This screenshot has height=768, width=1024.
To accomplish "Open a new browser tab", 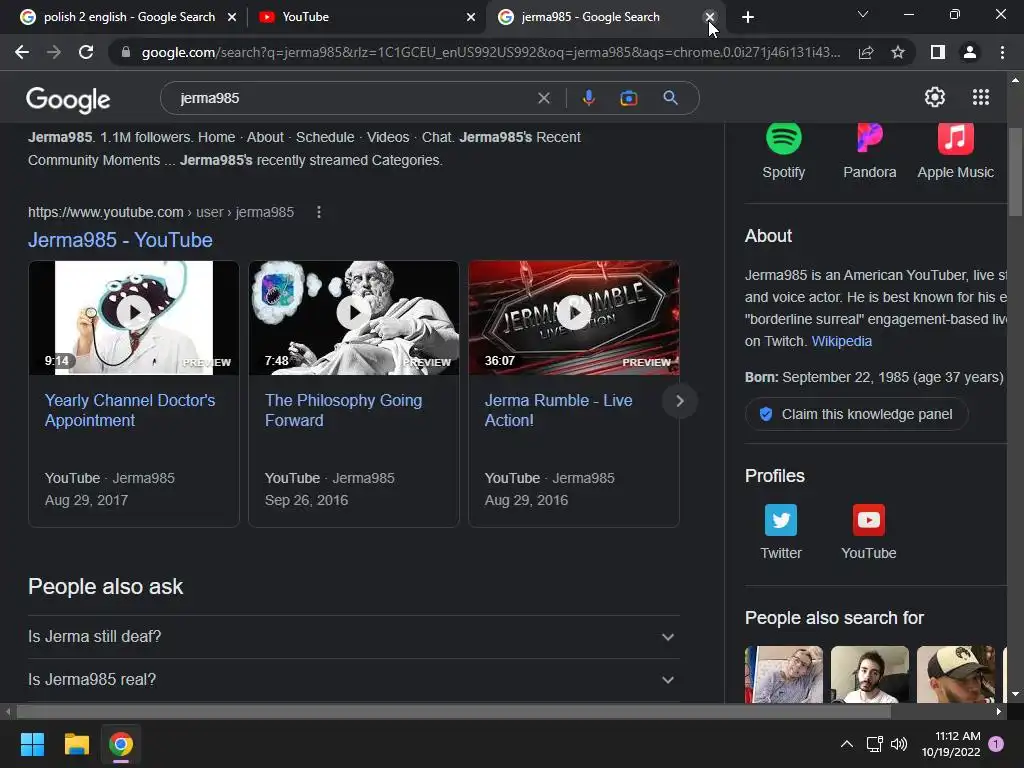I will (x=748, y=17).
